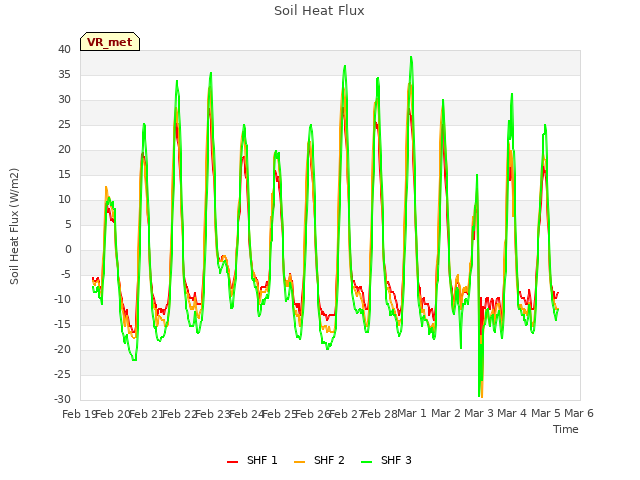This screenshot has width=640, height=480.
Task: Click the 40 y-axis tick label
Action: pyautogui.click(x=64, y=50)
